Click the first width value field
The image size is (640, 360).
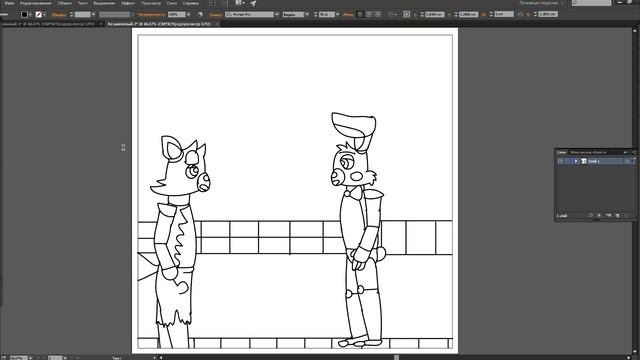point(435,14)
